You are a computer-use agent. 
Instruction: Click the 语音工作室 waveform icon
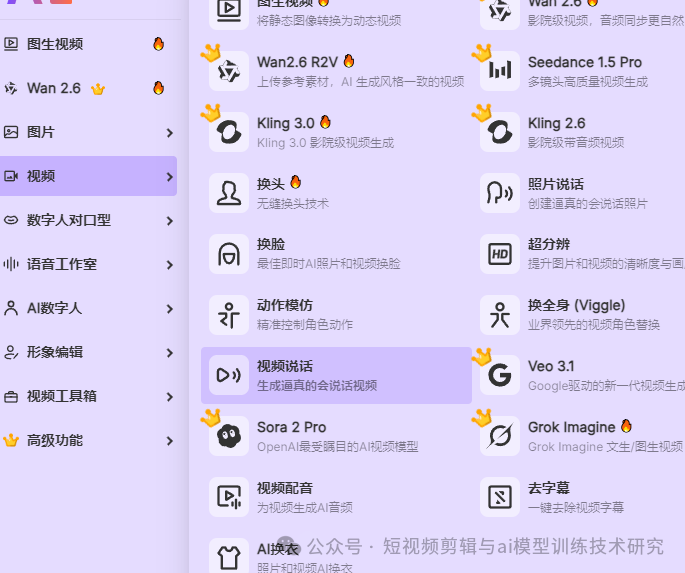(11, 264)
